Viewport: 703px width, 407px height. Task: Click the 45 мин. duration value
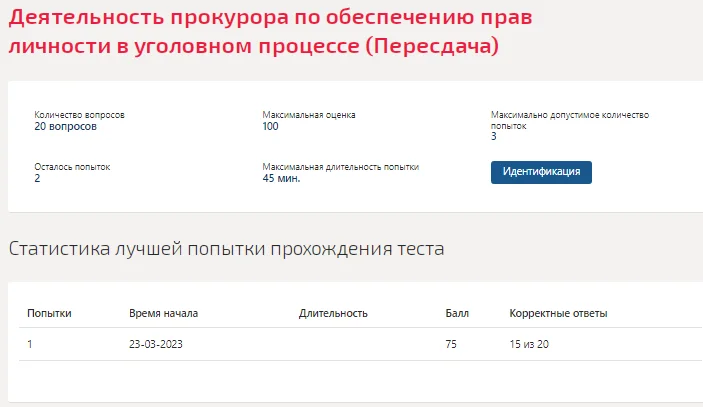point(281,178)
